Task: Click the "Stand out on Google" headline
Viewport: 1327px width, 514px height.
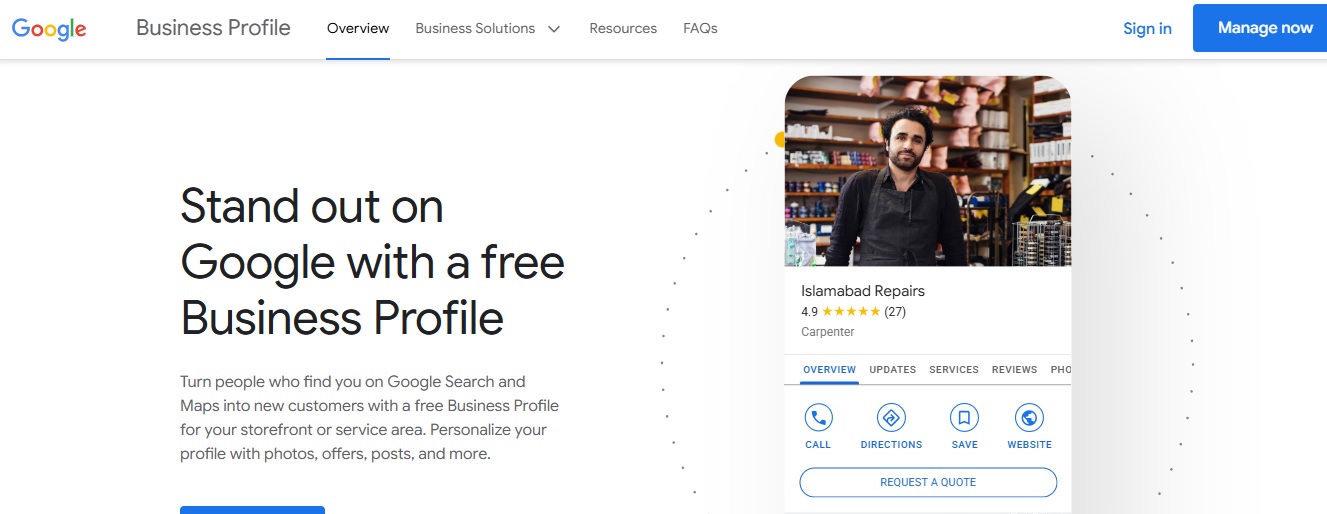Action: point(372,262)
